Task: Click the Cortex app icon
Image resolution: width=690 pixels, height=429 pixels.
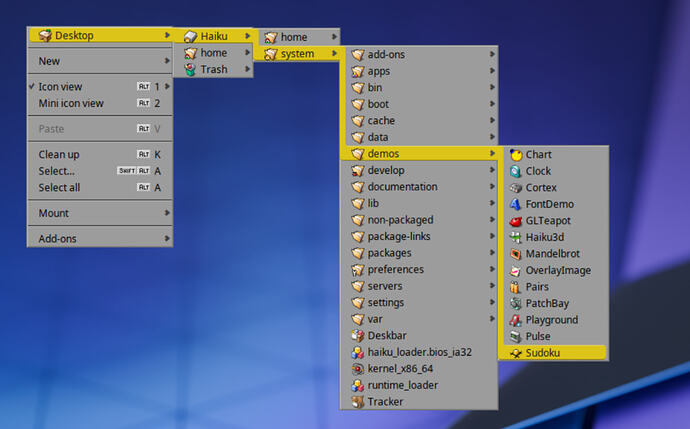Action: pyautogui.click(x=515, y=188)
